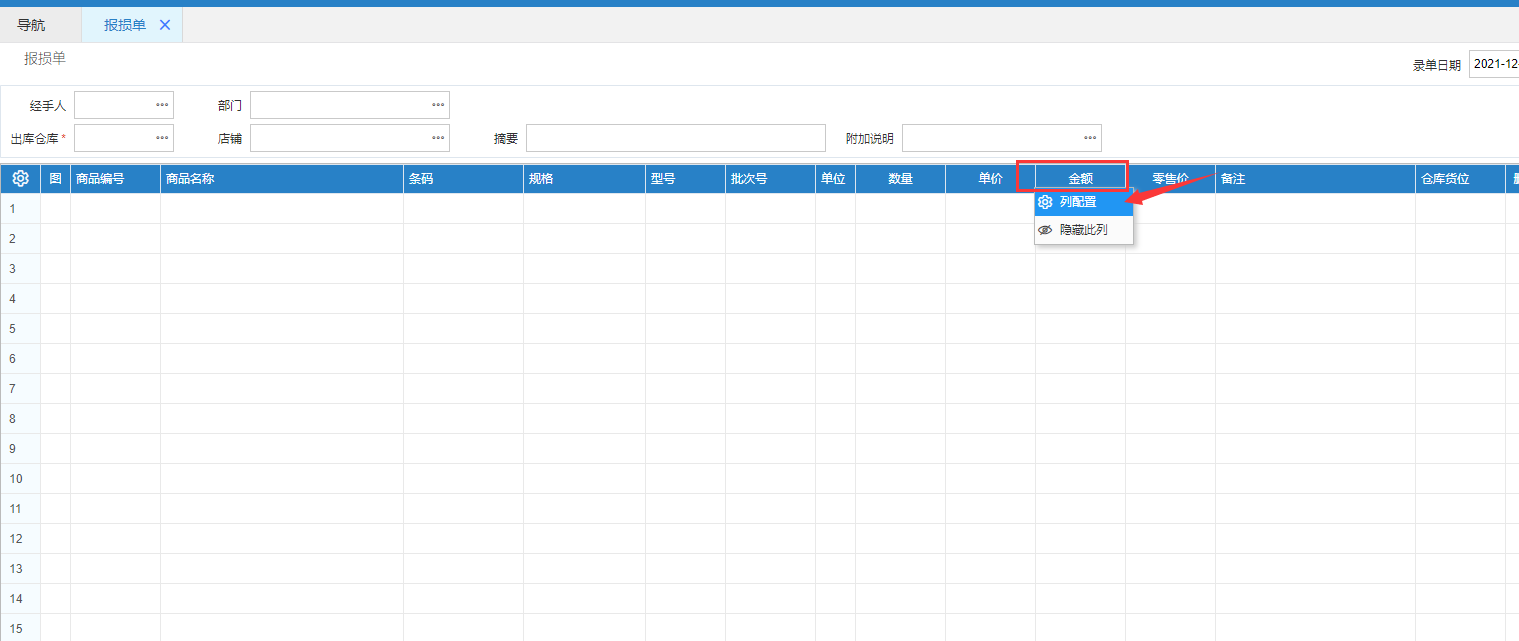The width and height of the screenshot is (1519, 641).
Task: Click the grid settings gear icon
Action: 20,179
